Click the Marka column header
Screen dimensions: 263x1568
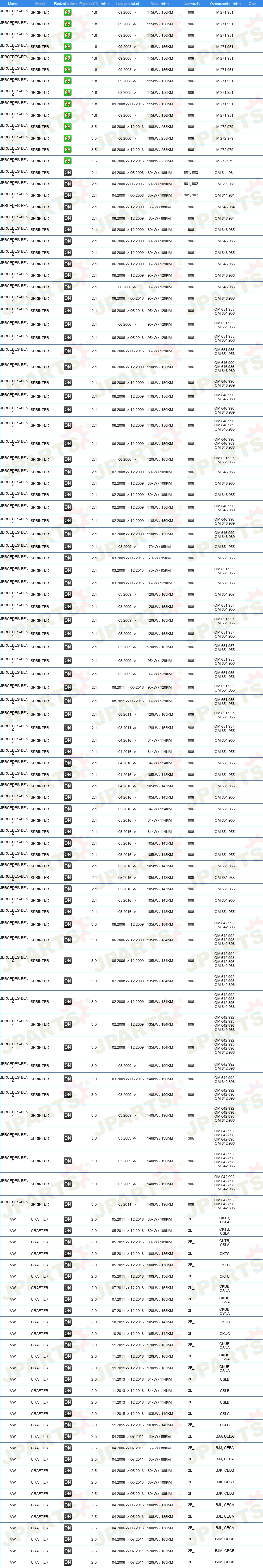[13, 3]
